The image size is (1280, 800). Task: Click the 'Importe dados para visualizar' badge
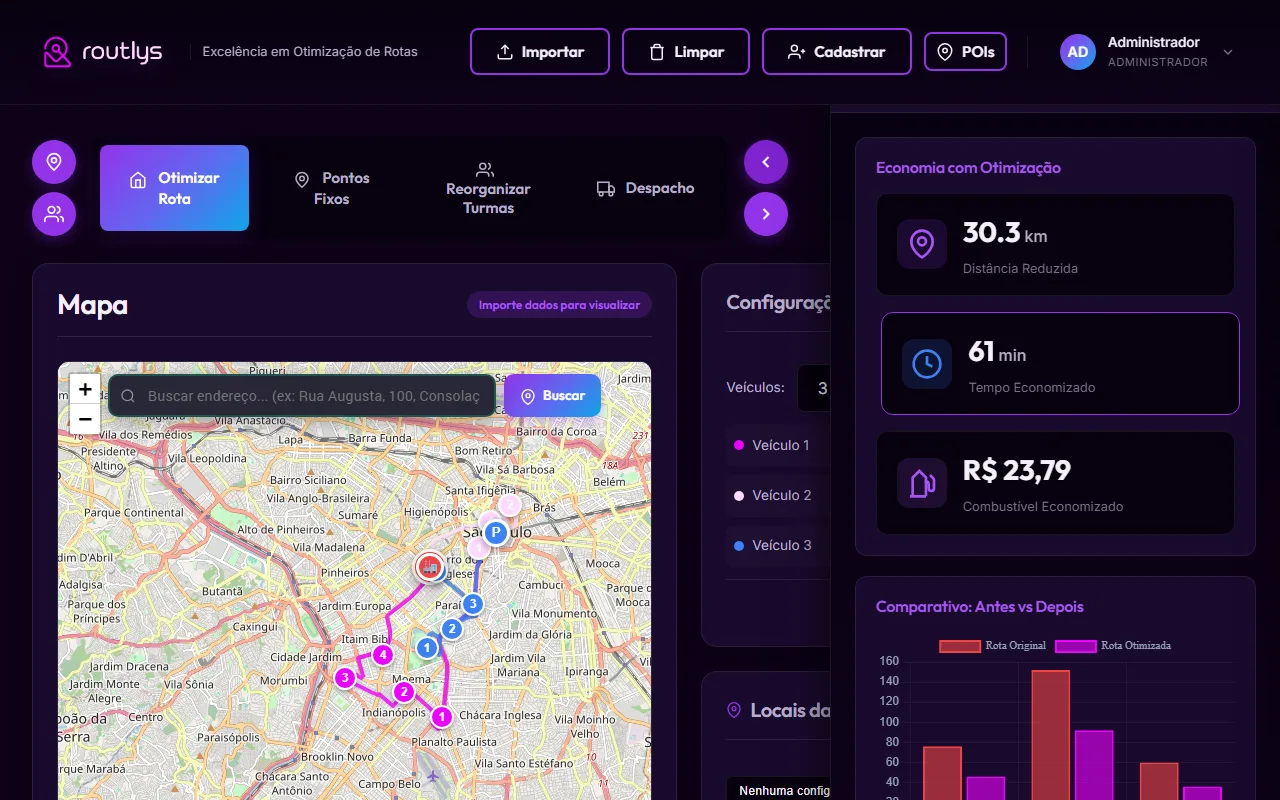(559, 305)
